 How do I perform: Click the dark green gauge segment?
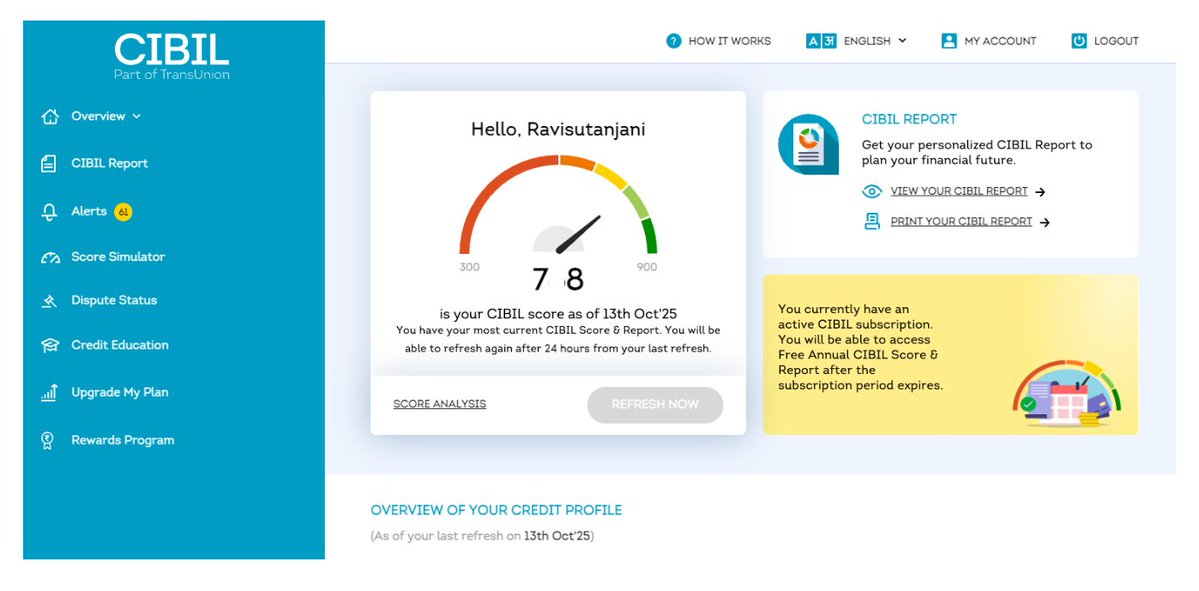click(x=649, y=236)
